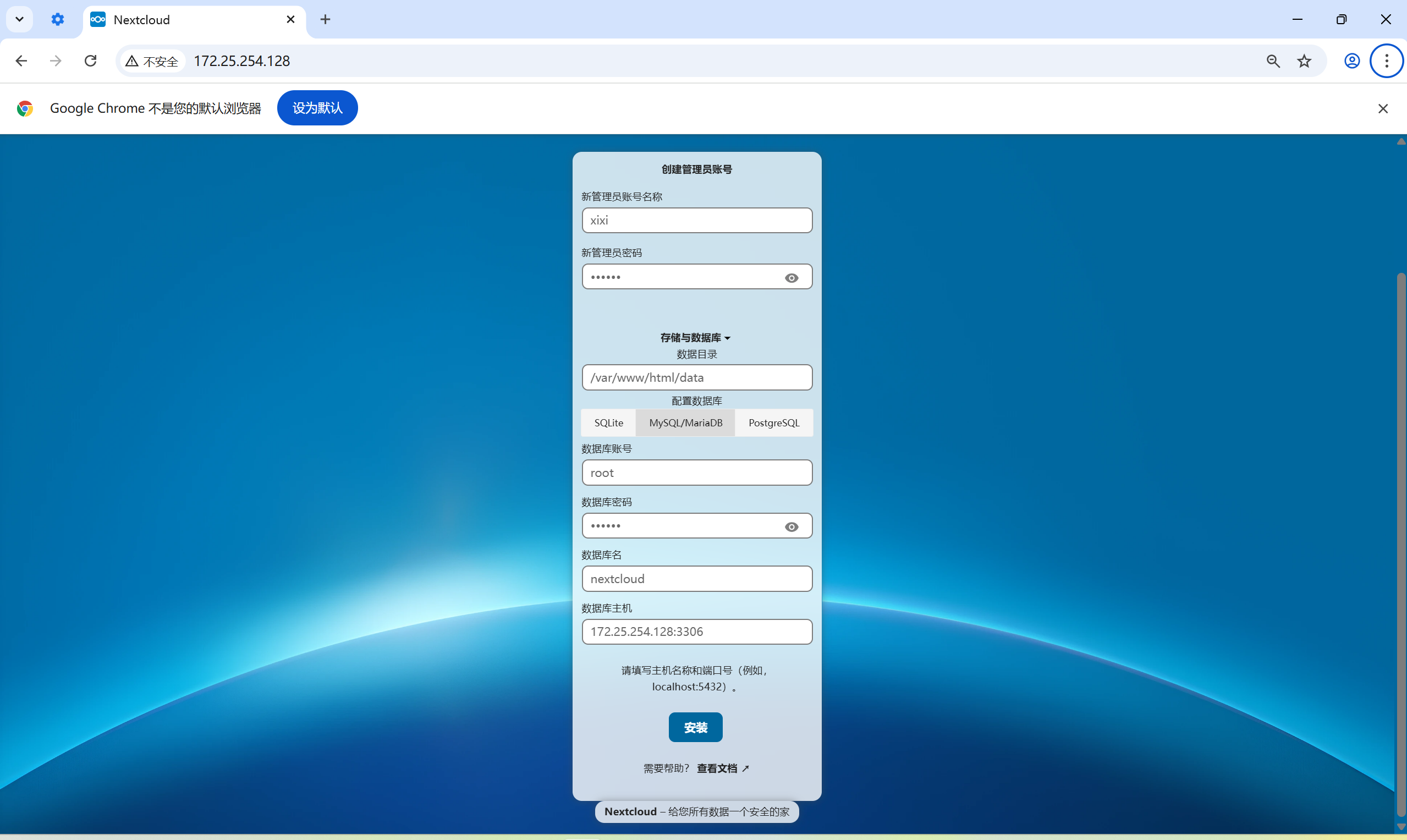
Task: Open a new browser tab
Action: (325, 19)
